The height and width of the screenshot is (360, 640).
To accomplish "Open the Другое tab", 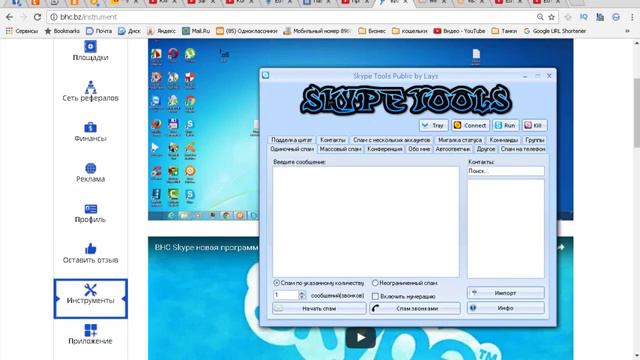I will coord(486,149).
